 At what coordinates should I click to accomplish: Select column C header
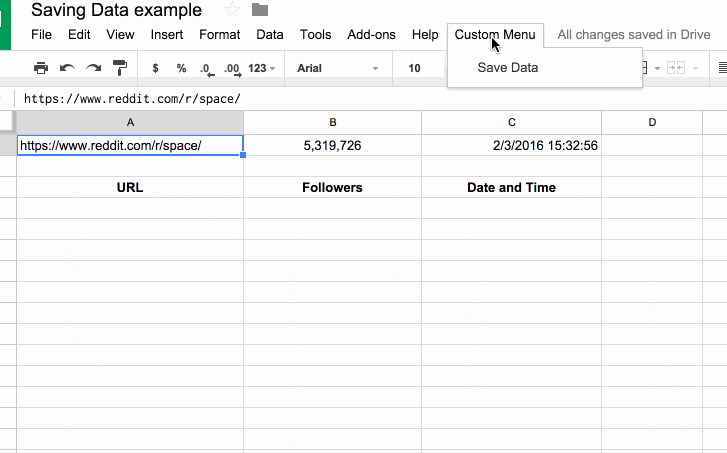(x=511, y=122)
